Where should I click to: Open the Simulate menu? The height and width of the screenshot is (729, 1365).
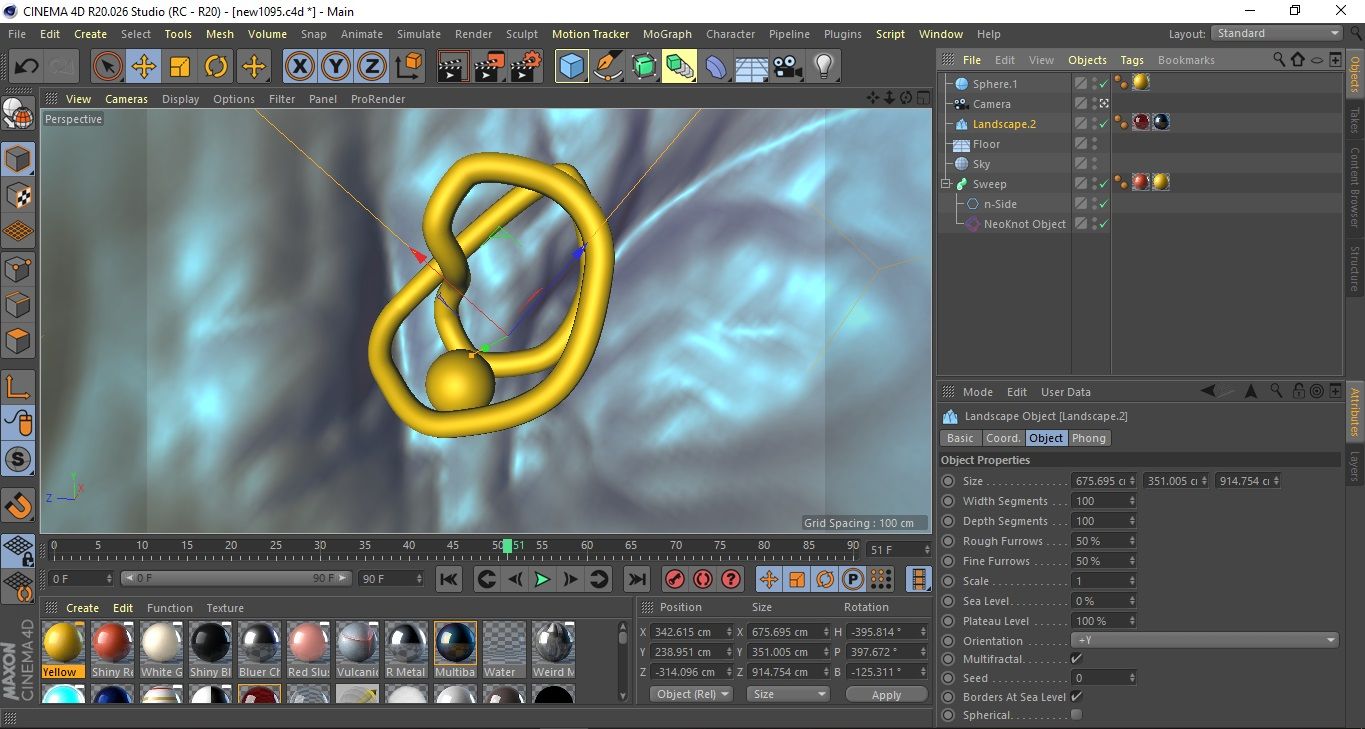pos(418,34)
